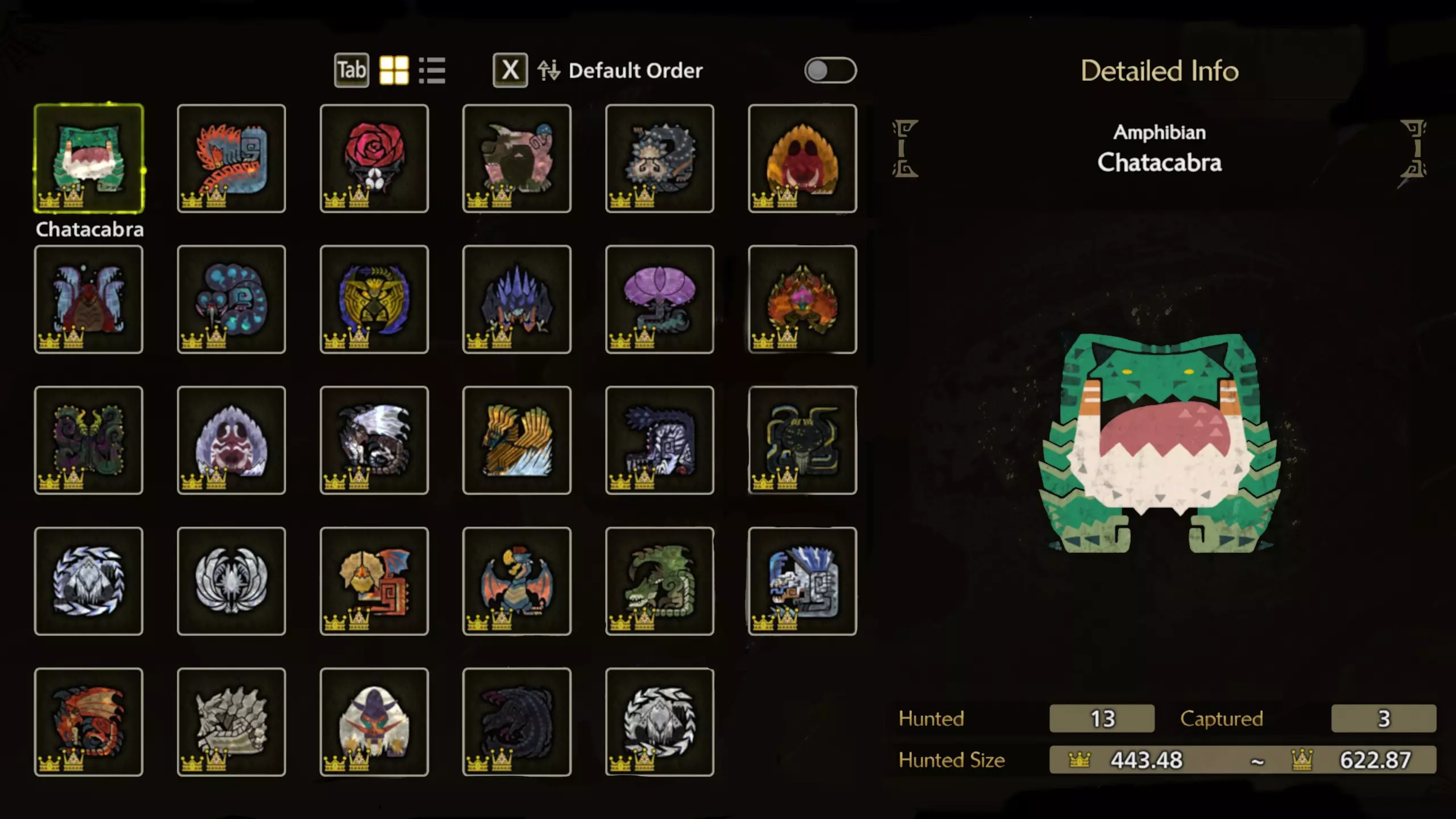1456x819 pixels.
Task: Choose the red Rathalos-style dragon icon
Action: point(89,722)
